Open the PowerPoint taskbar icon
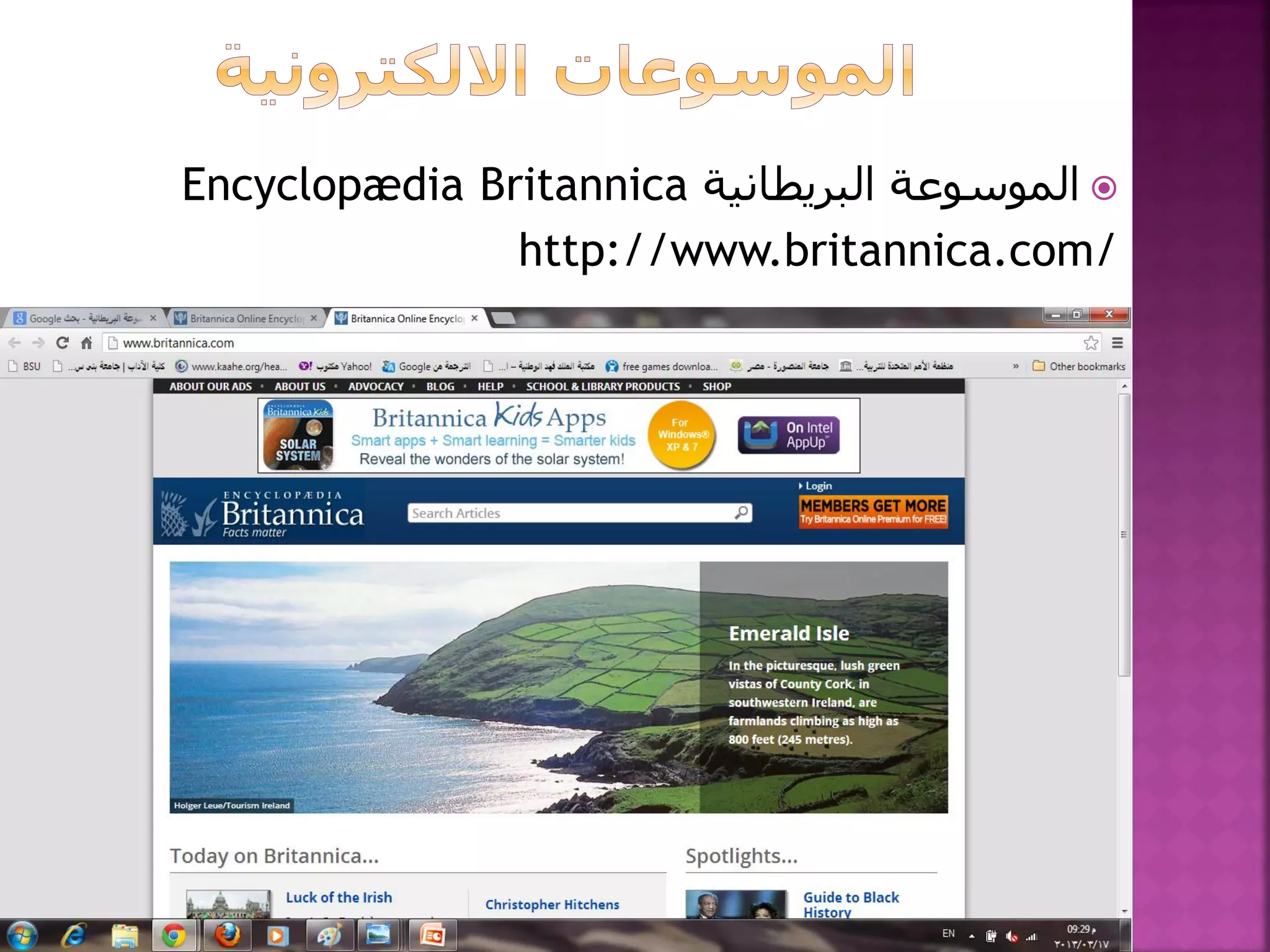The height and width of the screenshot is (952, 1270). click(x=432, y=935)
